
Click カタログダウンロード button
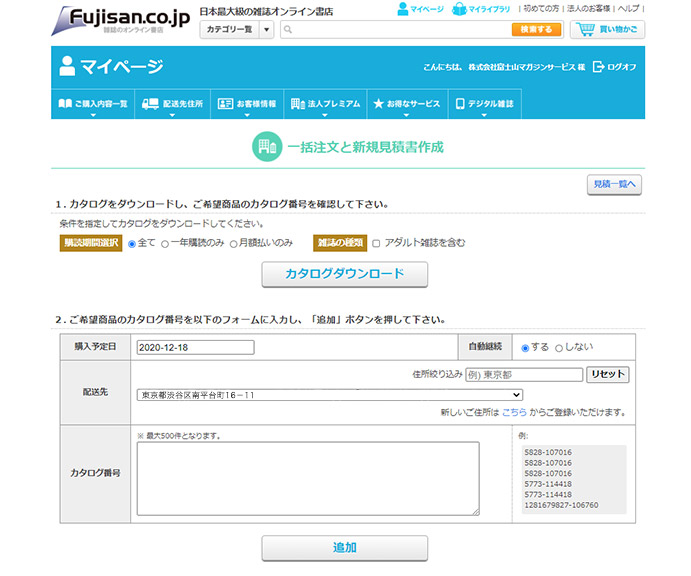pos(345,274)
